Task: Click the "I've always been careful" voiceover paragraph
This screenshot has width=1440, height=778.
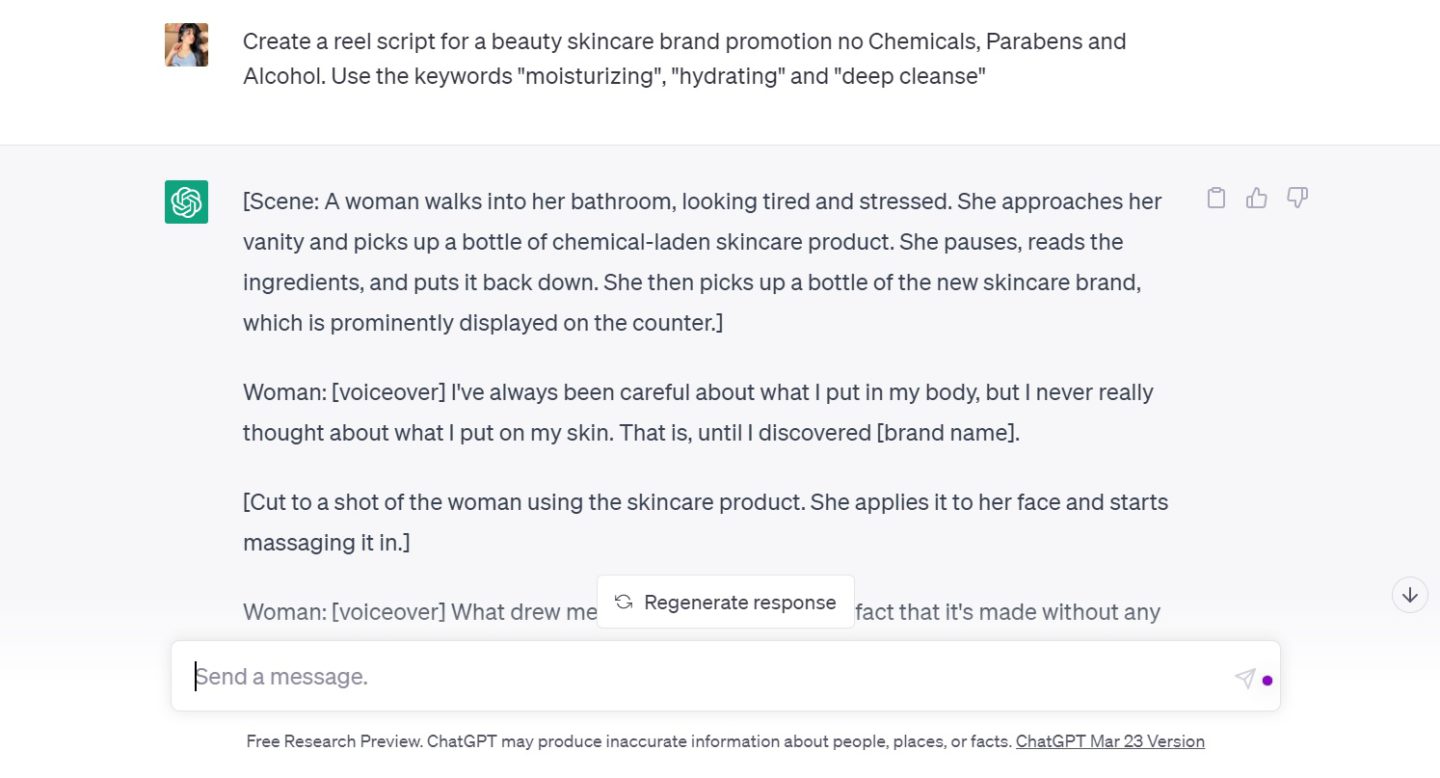Action: 698,412
